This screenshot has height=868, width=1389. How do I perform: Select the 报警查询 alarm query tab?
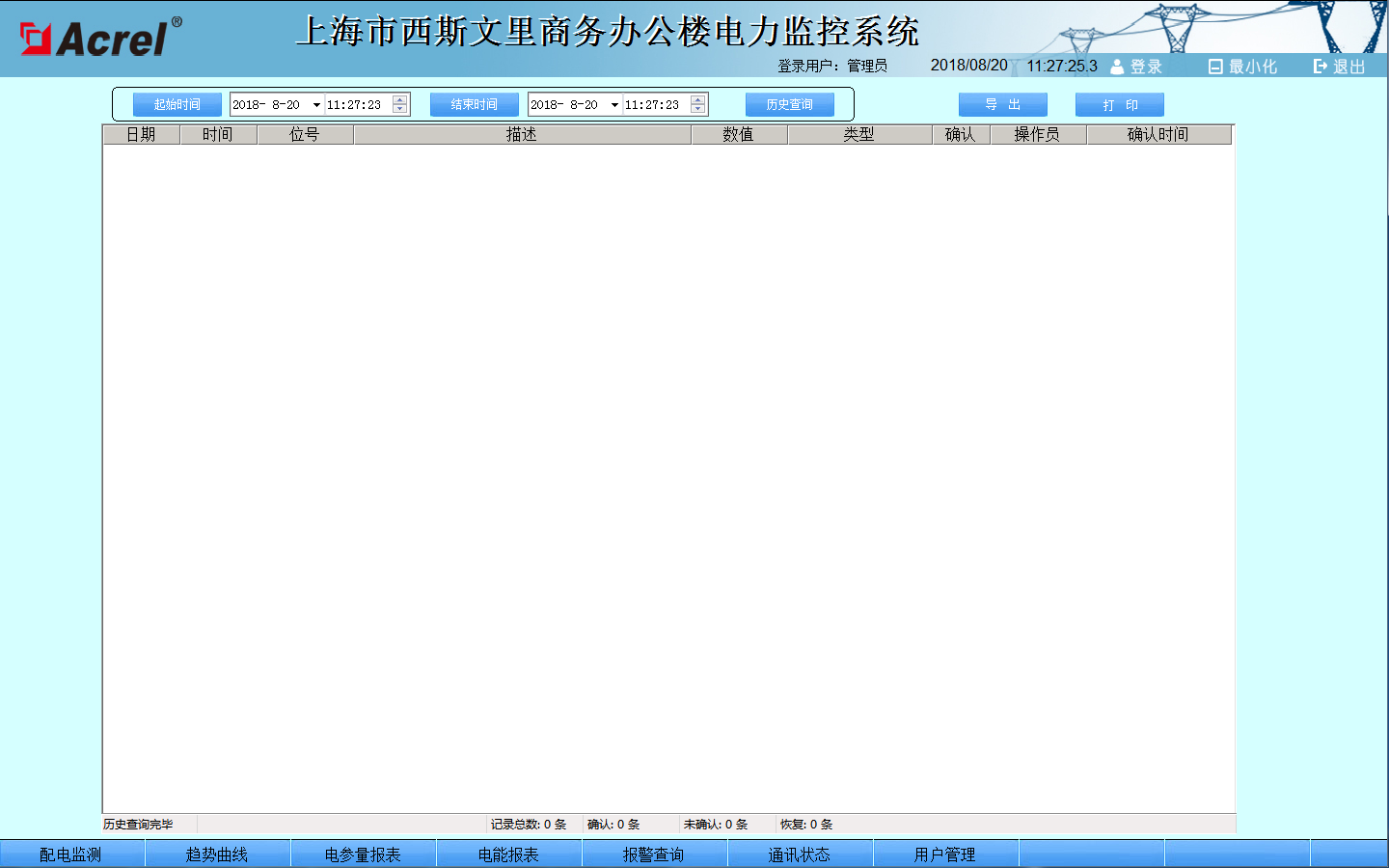(654, 854)
